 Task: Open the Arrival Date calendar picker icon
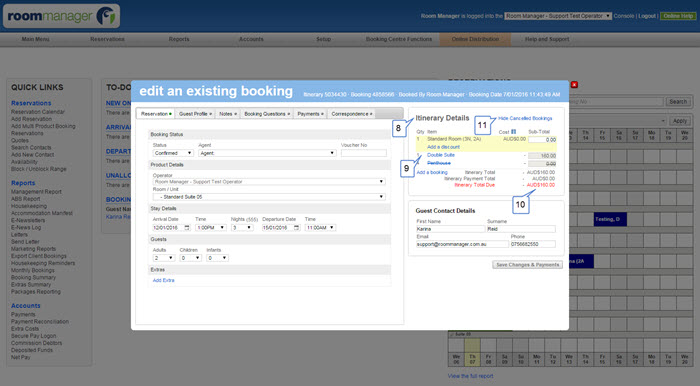pyautogui.click(x=187, y=228)
